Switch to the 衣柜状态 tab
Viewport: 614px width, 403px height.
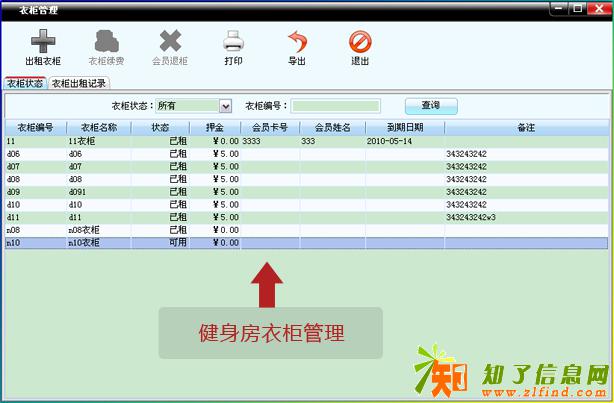point(25,83)
